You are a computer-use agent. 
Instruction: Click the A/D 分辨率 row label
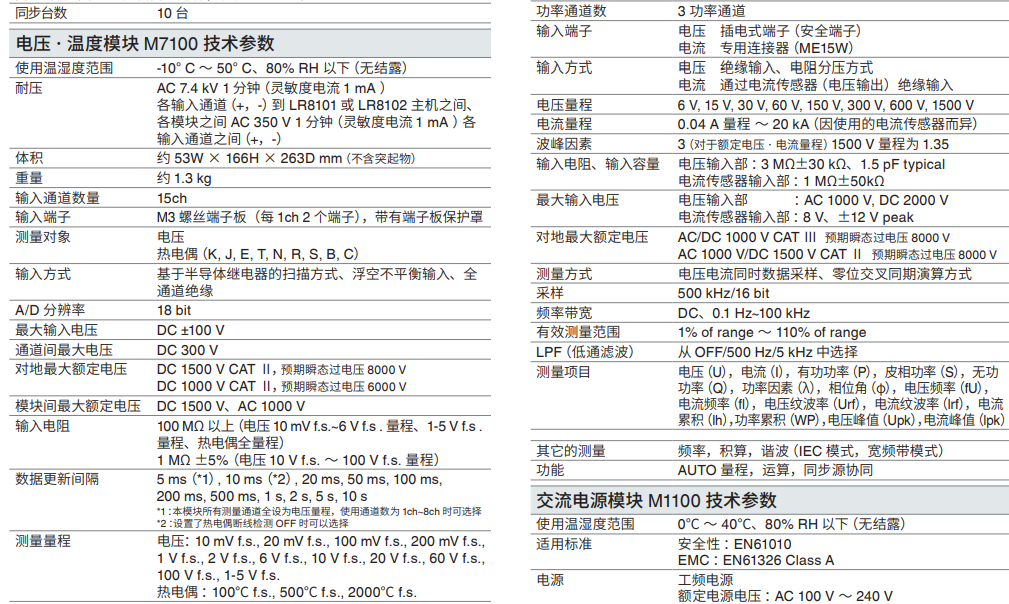point(48,311)
